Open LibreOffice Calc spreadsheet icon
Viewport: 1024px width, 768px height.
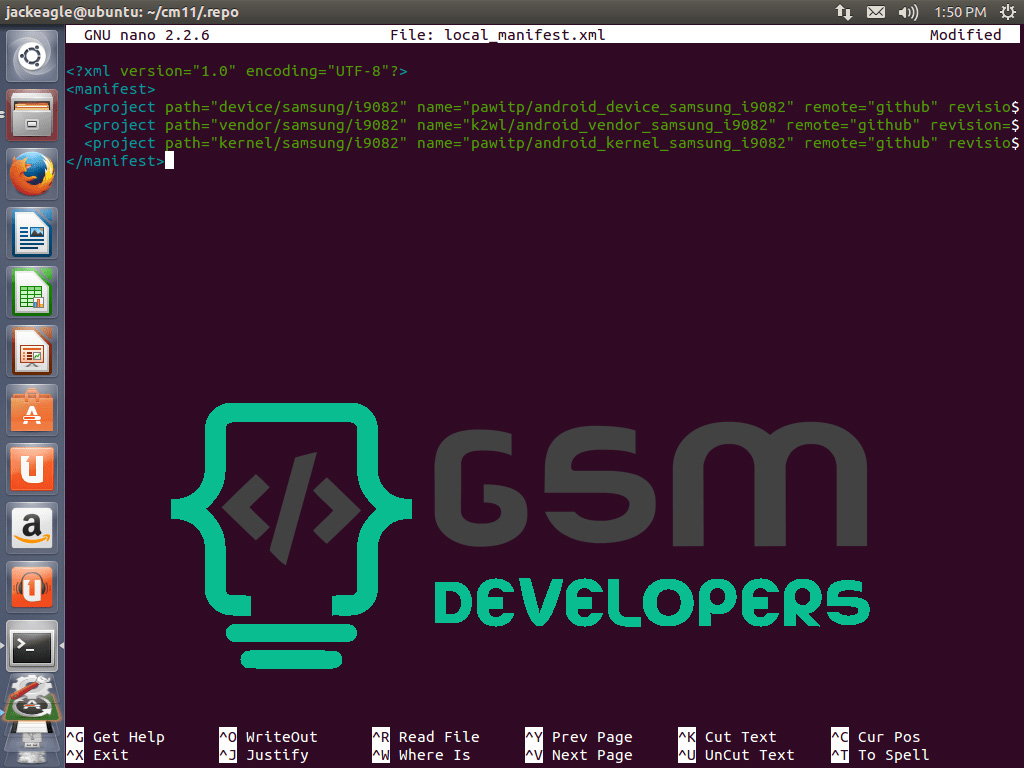tap(32, 292)
